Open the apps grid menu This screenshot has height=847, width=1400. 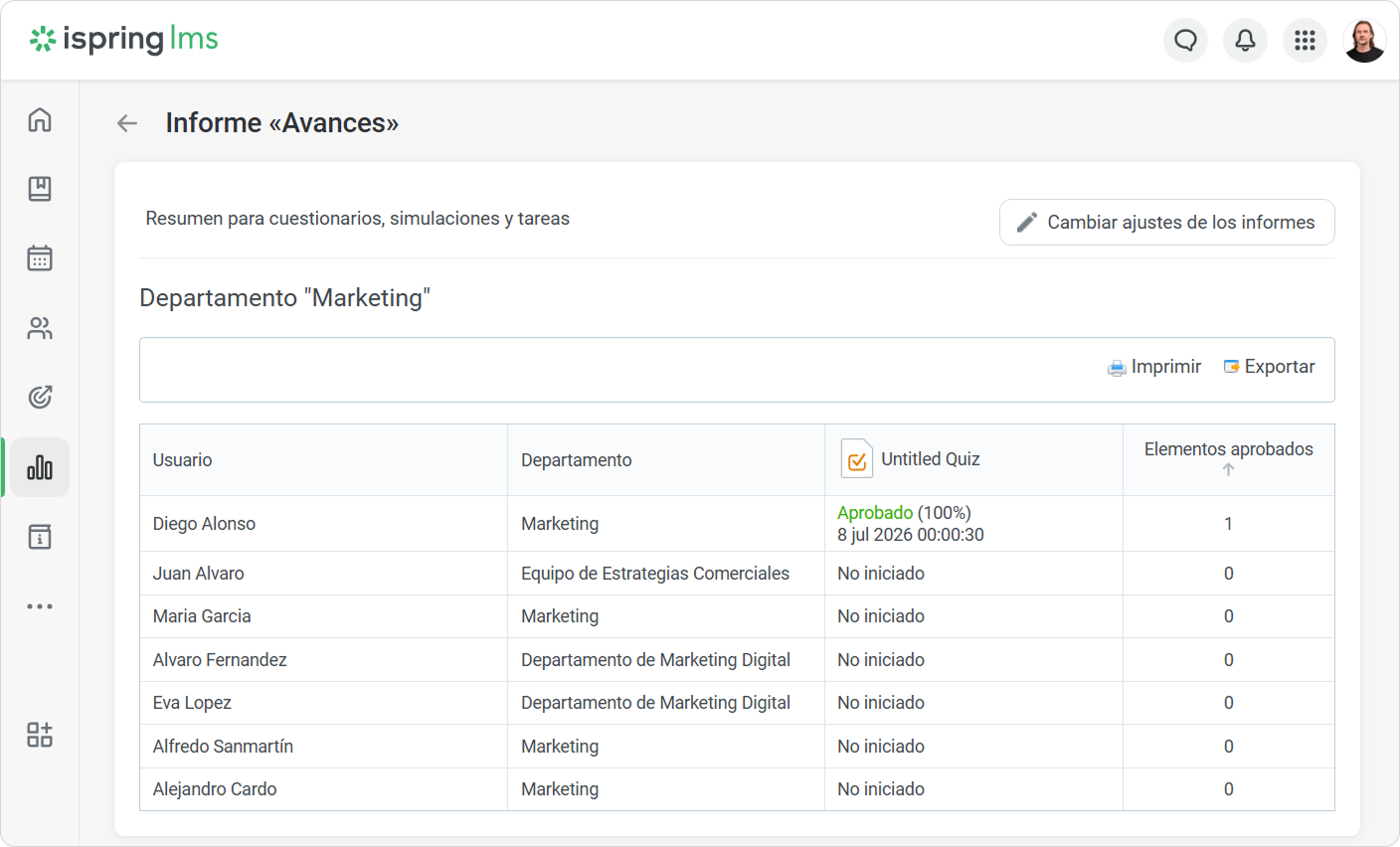pos(1305,40)
